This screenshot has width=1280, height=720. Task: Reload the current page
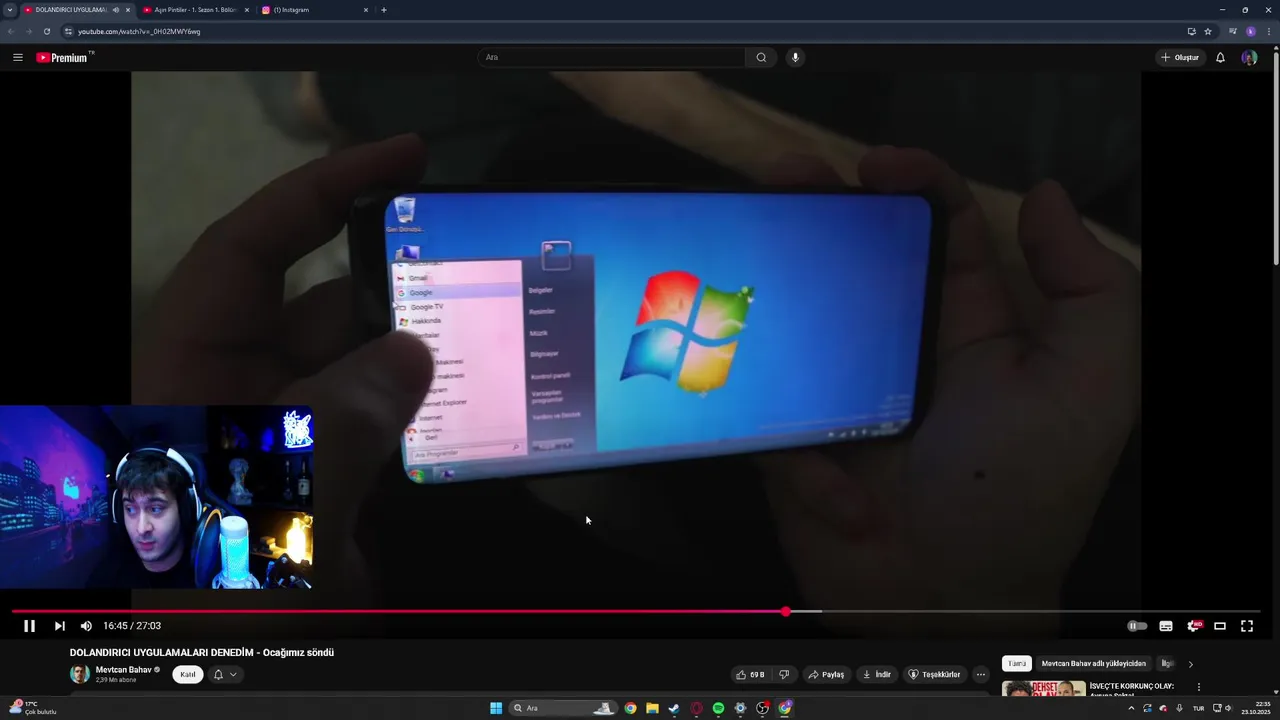coord(46,31)
